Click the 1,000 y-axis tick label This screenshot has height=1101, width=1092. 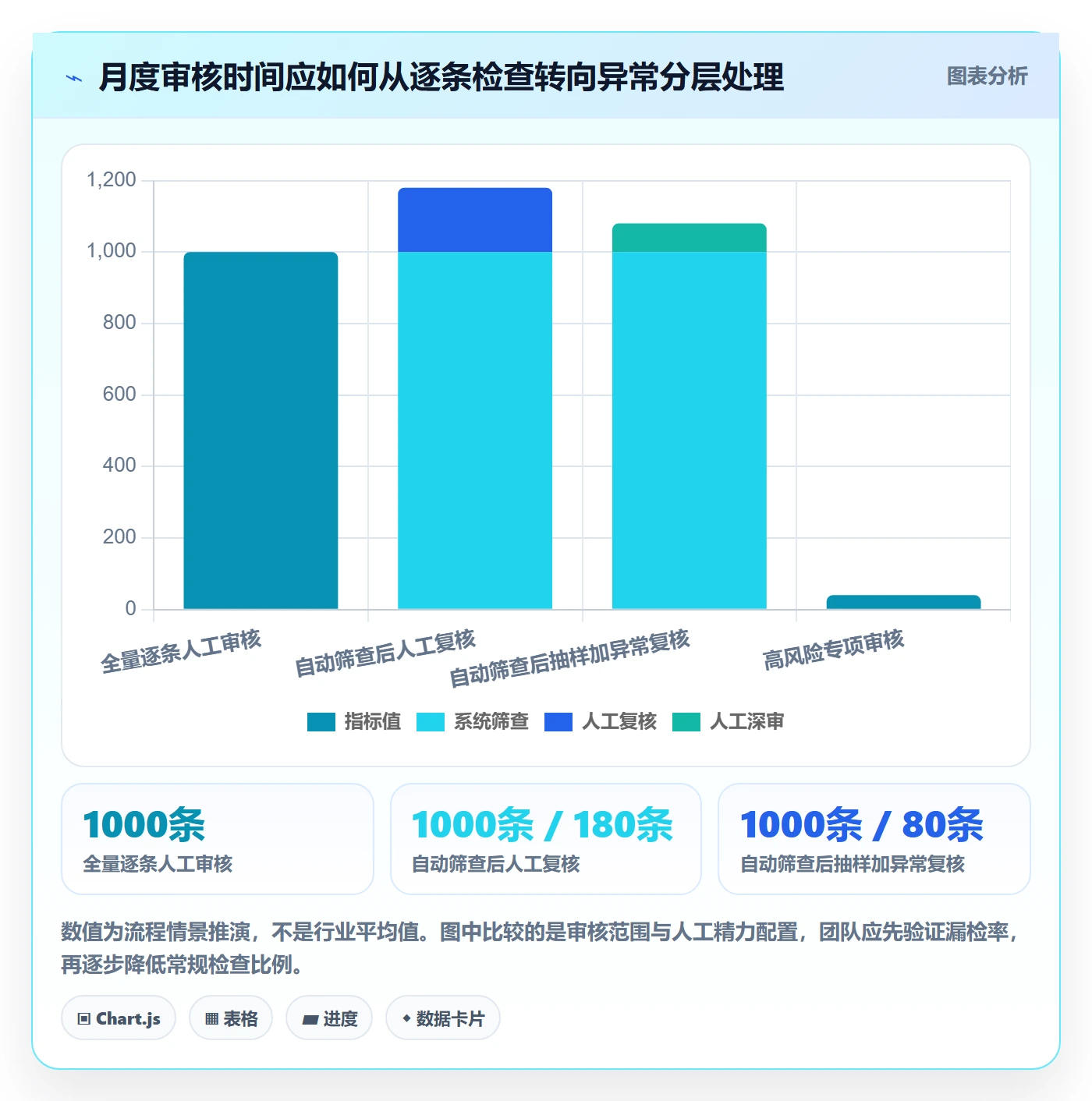point(111,251)
